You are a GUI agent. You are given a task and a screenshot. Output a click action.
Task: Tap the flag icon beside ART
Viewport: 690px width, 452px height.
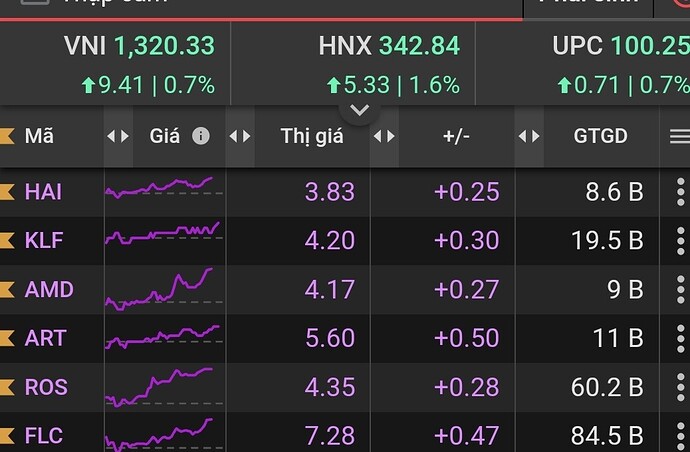click(7, 338)
